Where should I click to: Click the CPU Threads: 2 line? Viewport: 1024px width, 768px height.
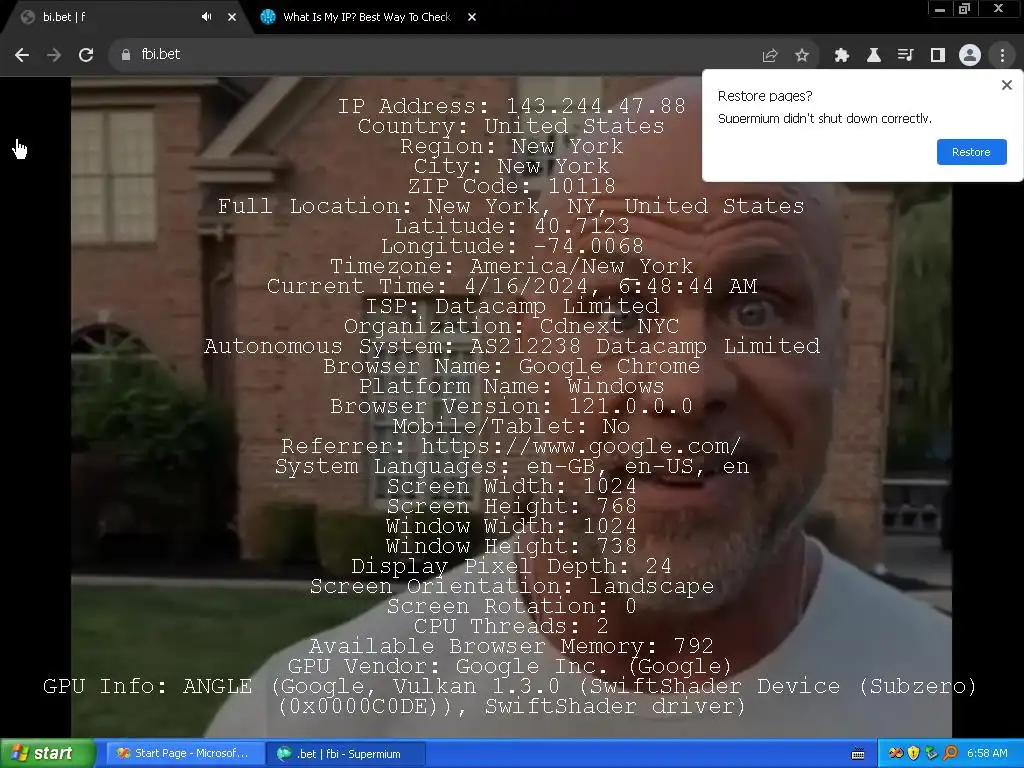(511, 626)
